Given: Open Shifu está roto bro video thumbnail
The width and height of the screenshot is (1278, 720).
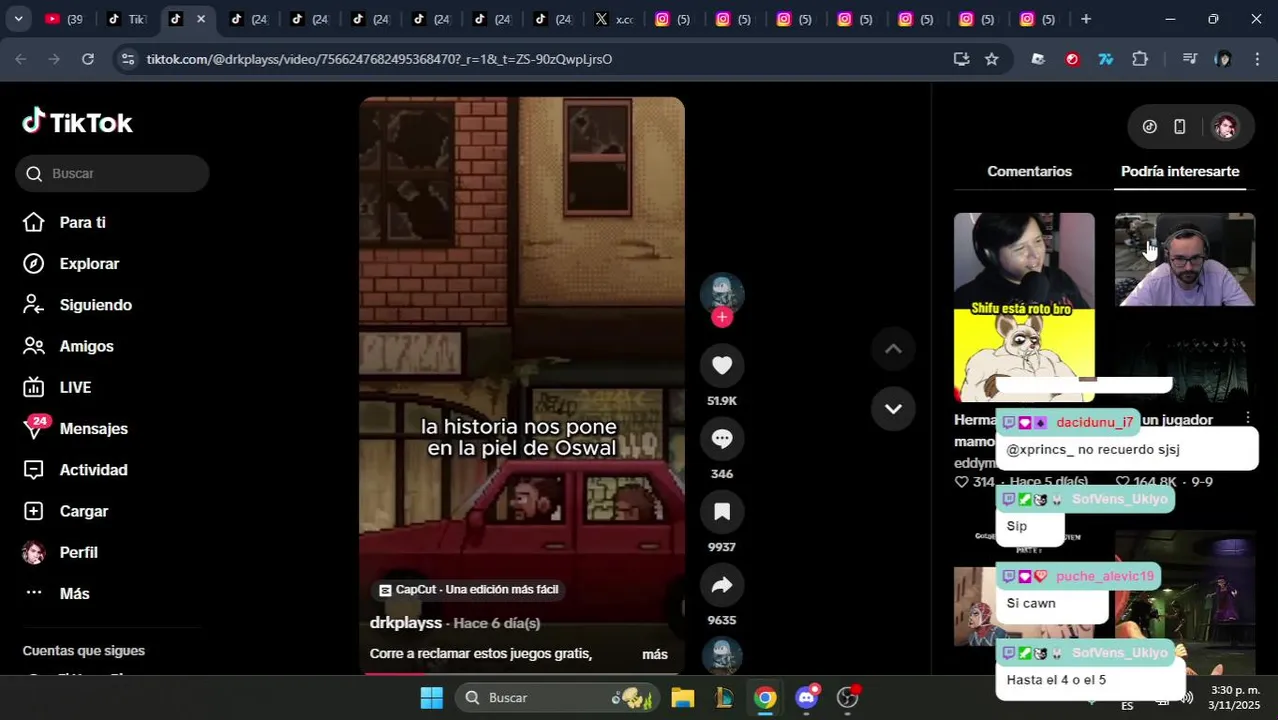Looking at the screenshot, I should pyautogui.click(x=1024, y=306).
